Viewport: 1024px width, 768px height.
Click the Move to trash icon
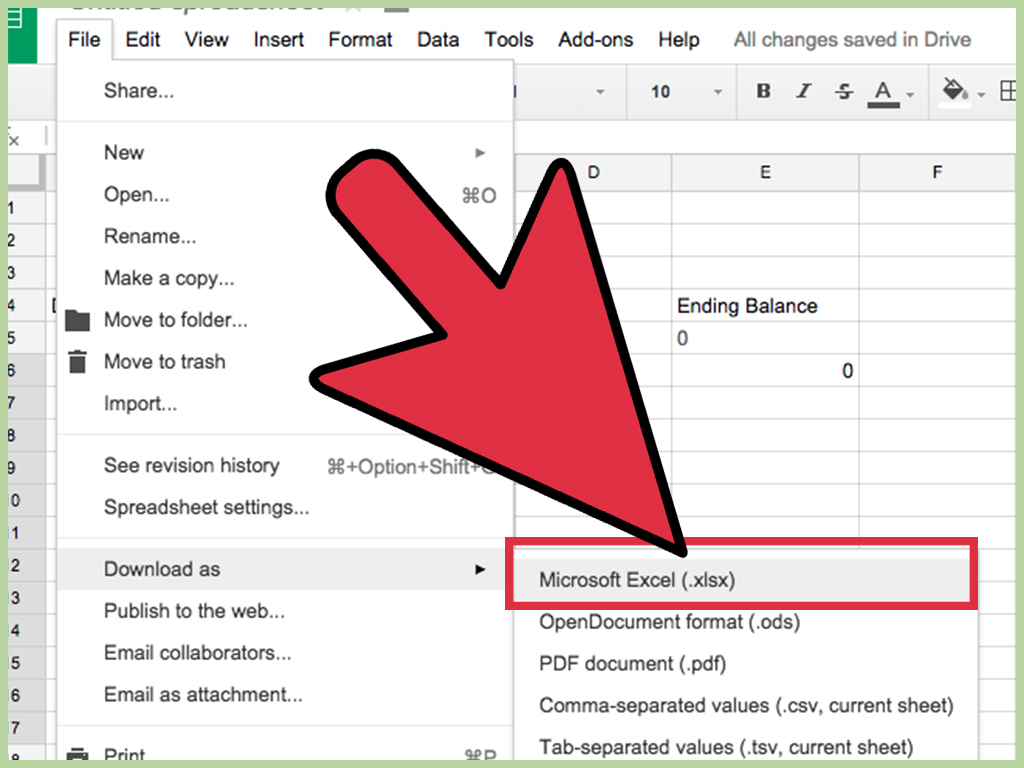pyautogui.click(x=77, y=362)
